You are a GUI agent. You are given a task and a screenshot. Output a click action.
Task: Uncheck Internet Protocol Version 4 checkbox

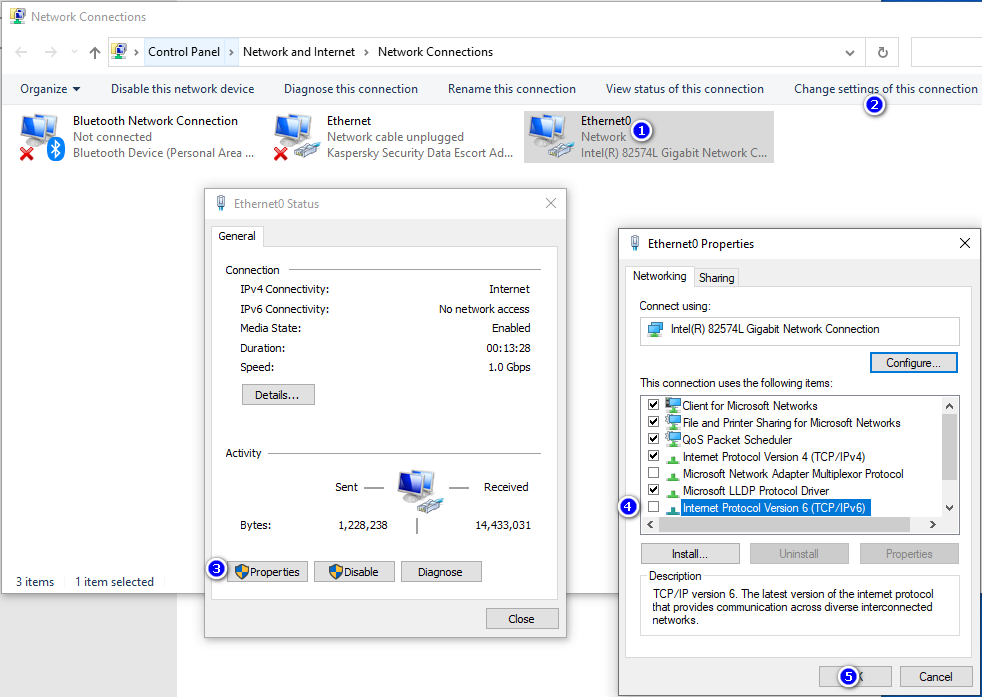point(654,456)
